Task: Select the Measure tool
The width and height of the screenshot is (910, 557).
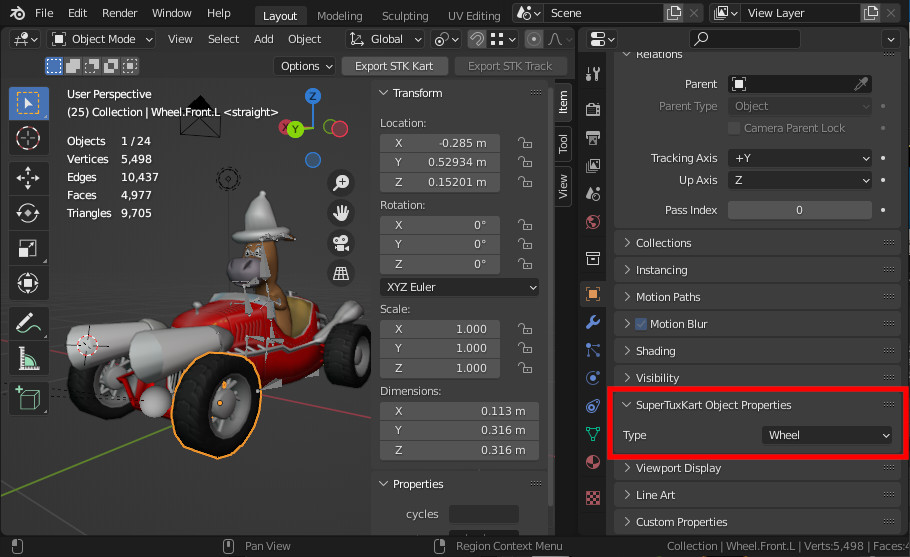Action: pyautogui.click(x=28, y=359)
